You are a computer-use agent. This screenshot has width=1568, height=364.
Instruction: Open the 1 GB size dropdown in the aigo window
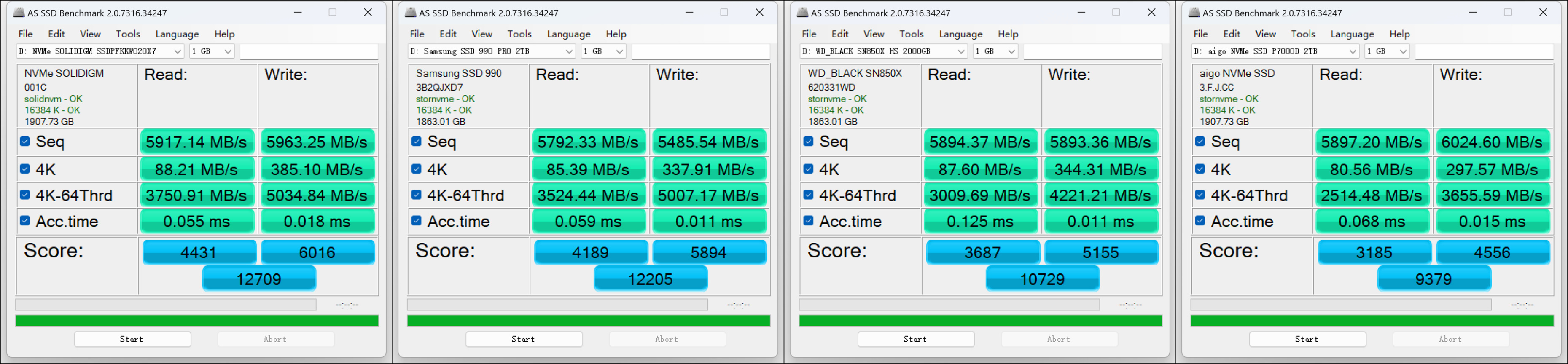click(x=1387, y=51)
